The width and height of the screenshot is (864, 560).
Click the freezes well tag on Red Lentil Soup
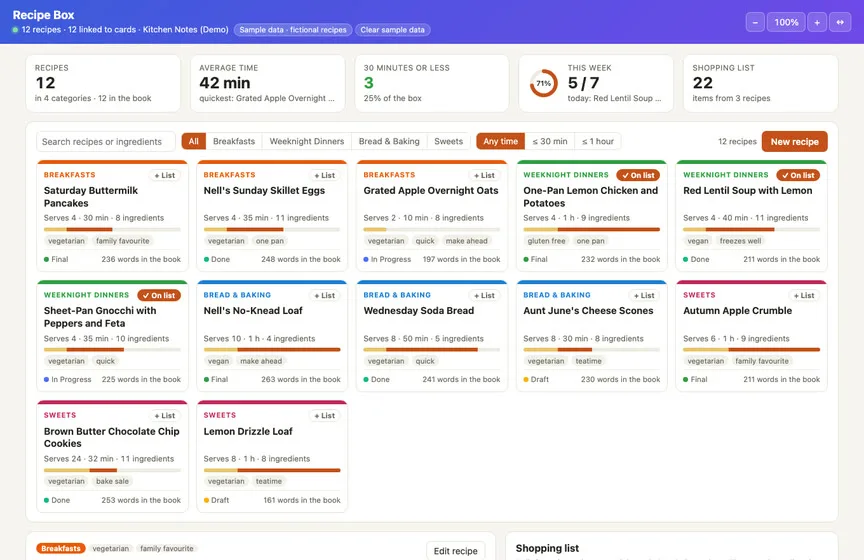[740, 241]
